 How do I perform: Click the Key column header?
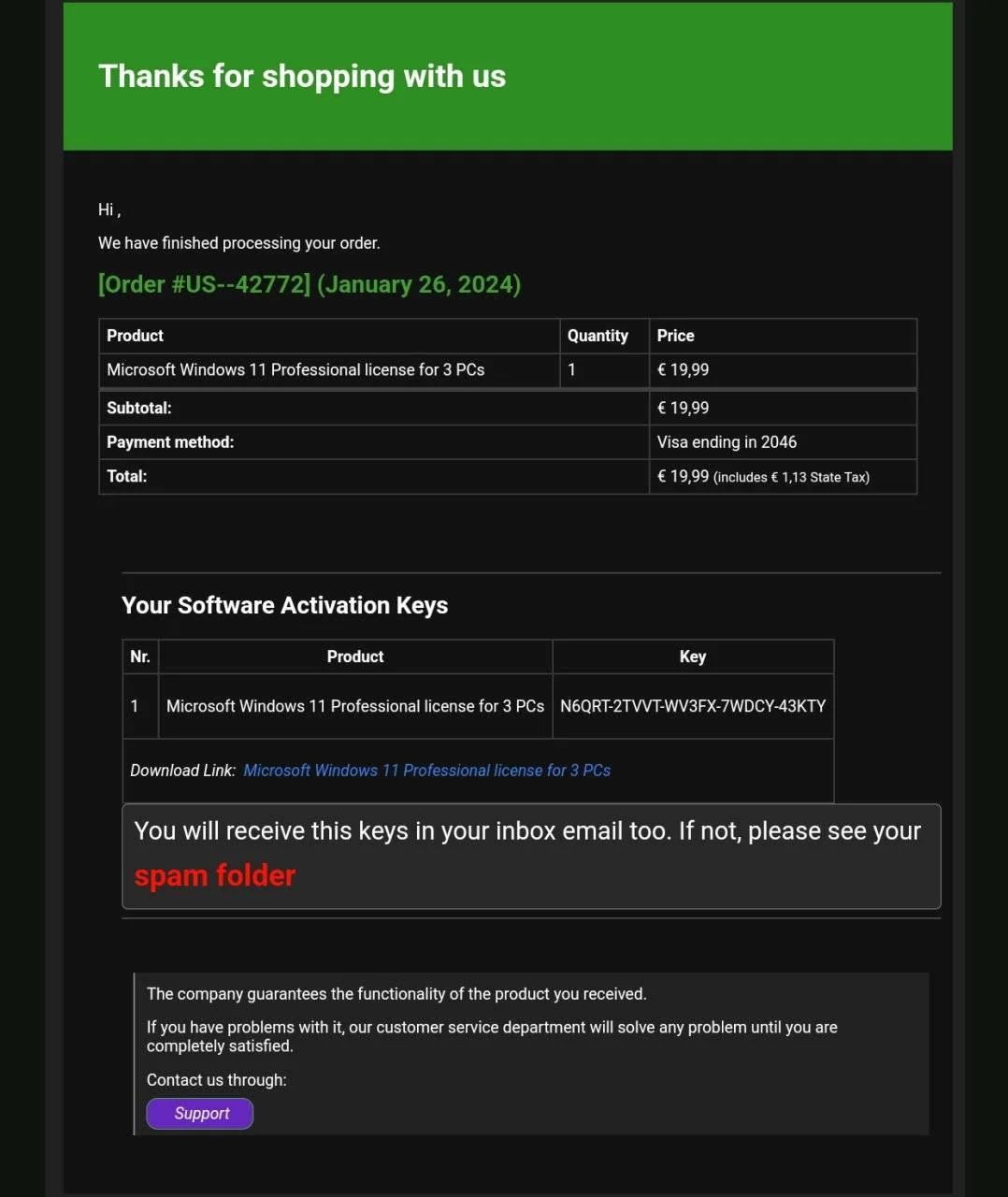coord(693,656)
